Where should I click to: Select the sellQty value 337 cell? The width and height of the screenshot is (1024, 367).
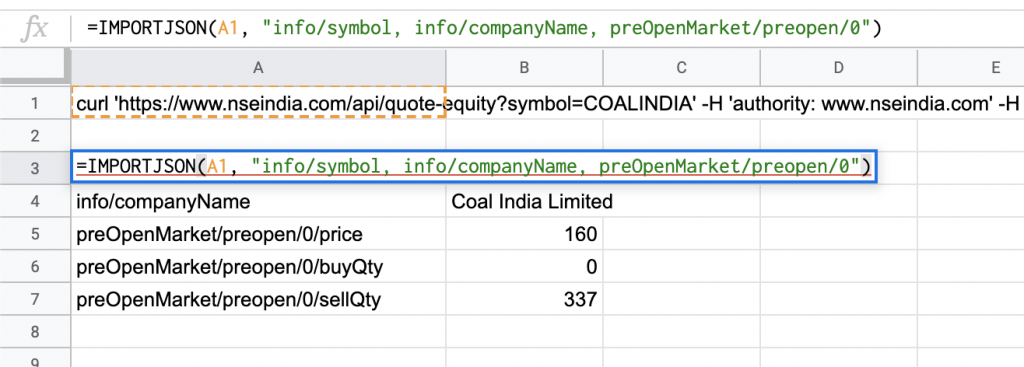524,300
